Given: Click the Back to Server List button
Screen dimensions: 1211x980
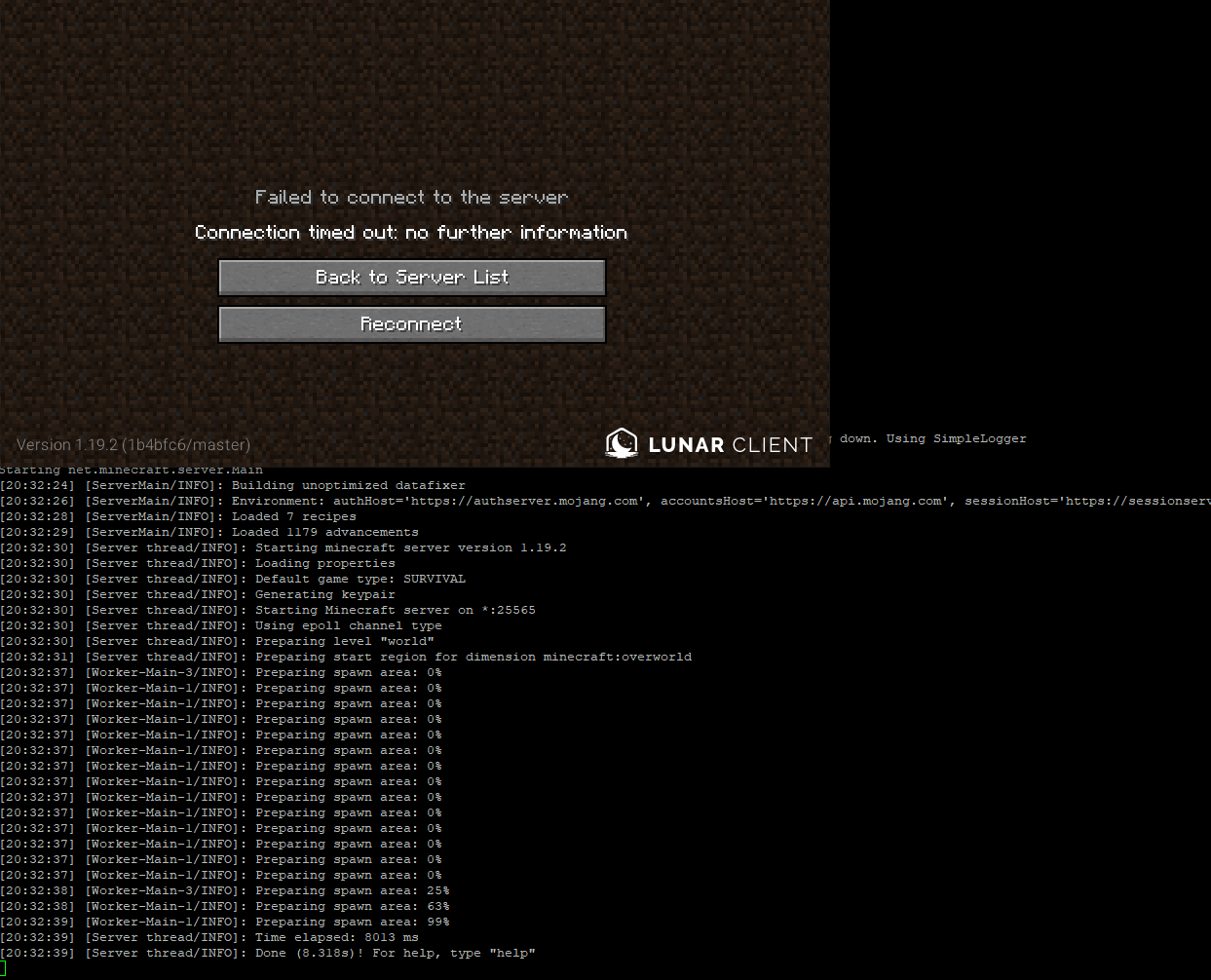Looking at the screenshot, I should 411,278.
